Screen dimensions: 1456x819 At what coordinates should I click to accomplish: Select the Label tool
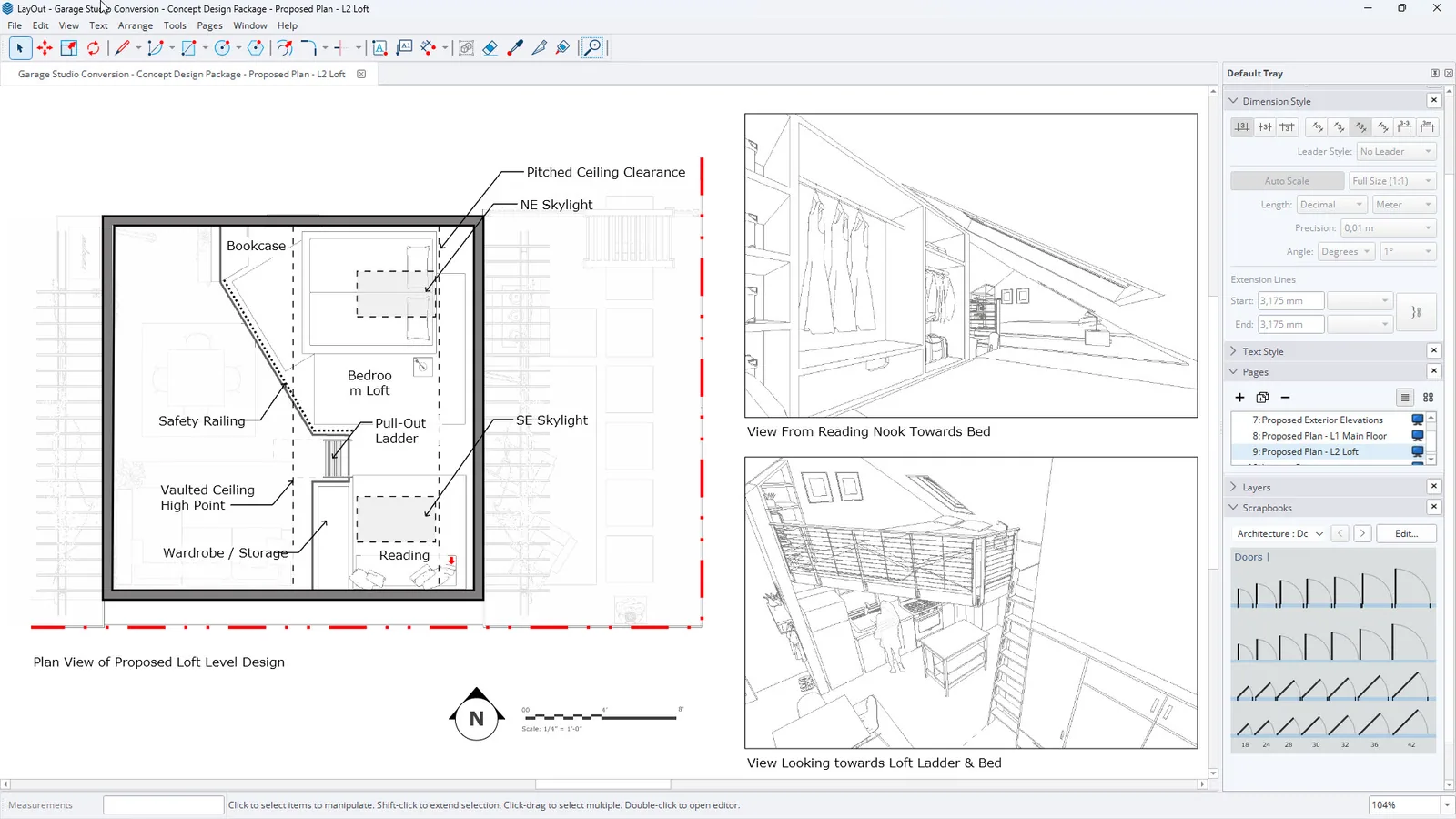pyautogui.click(x=404, y=48)
